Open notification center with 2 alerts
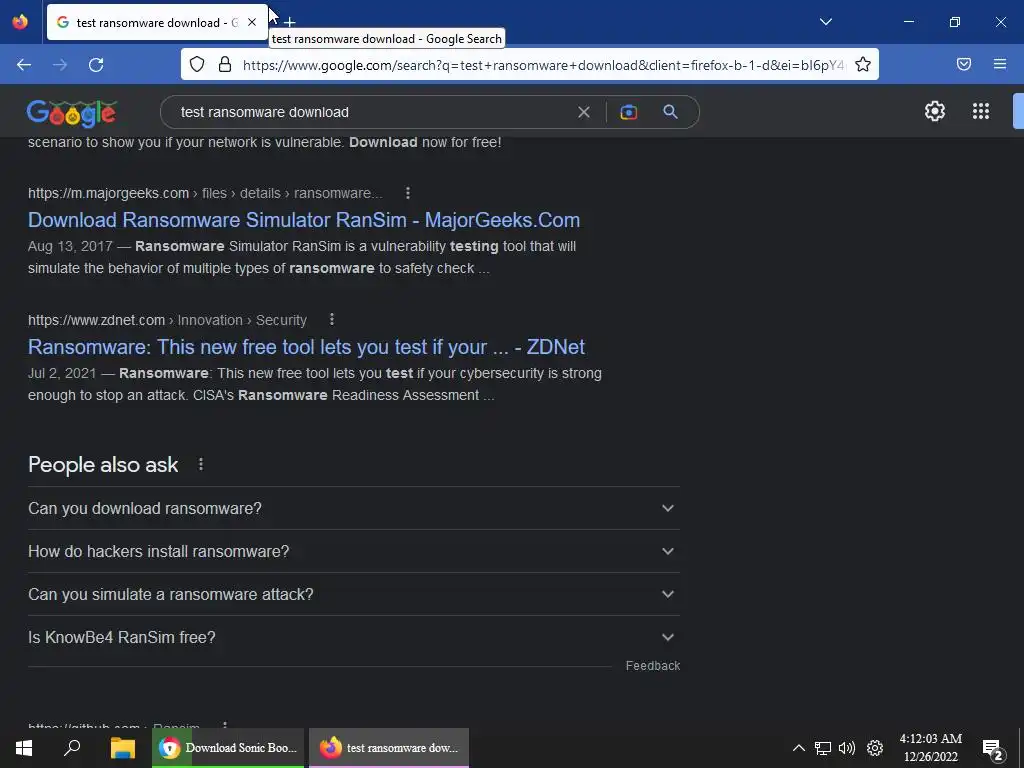Viewport: 1024px width, 768px height. pos(993,748)
